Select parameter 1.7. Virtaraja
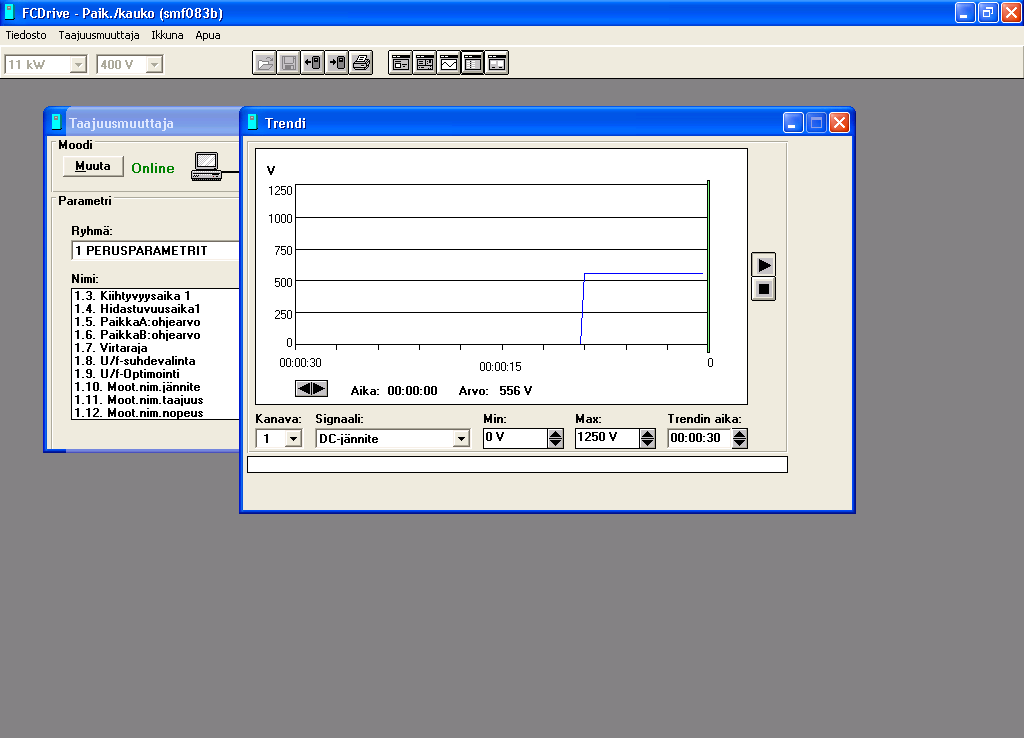Viewport: 1024px width, 738px height. click(x=155, y=348)
